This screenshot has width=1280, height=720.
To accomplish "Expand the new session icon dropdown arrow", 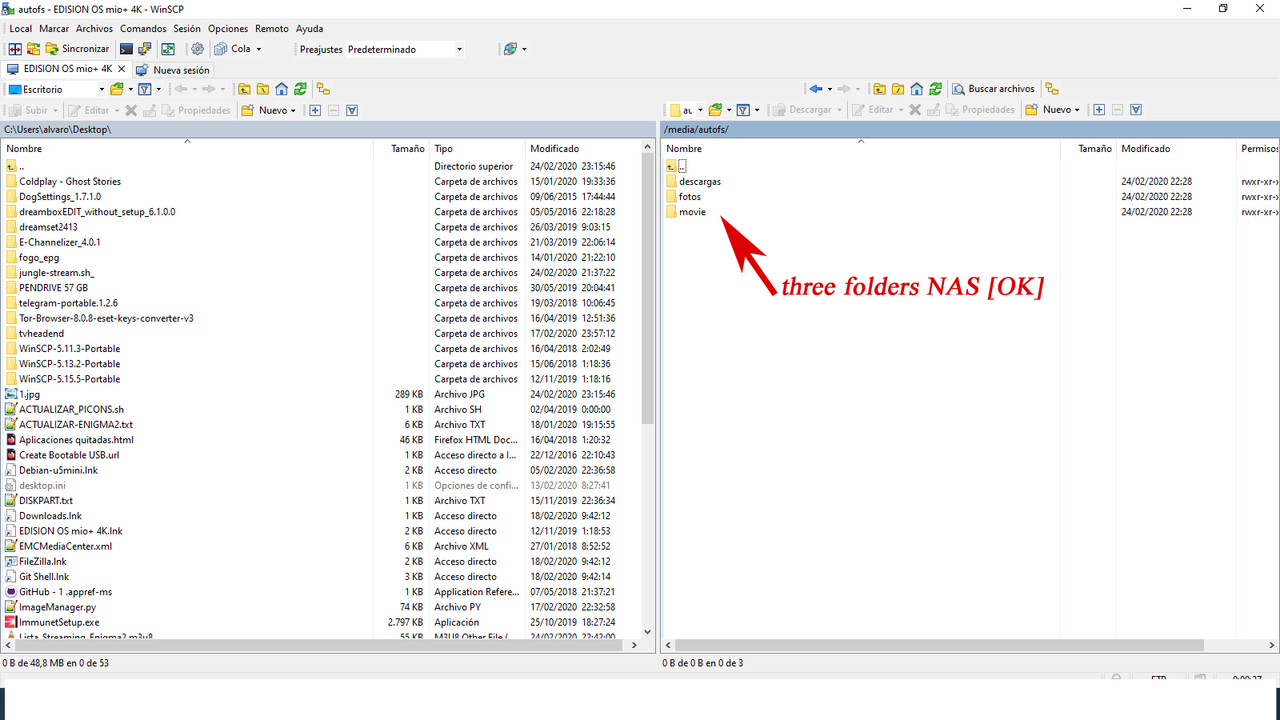I will tap(524, 49).
